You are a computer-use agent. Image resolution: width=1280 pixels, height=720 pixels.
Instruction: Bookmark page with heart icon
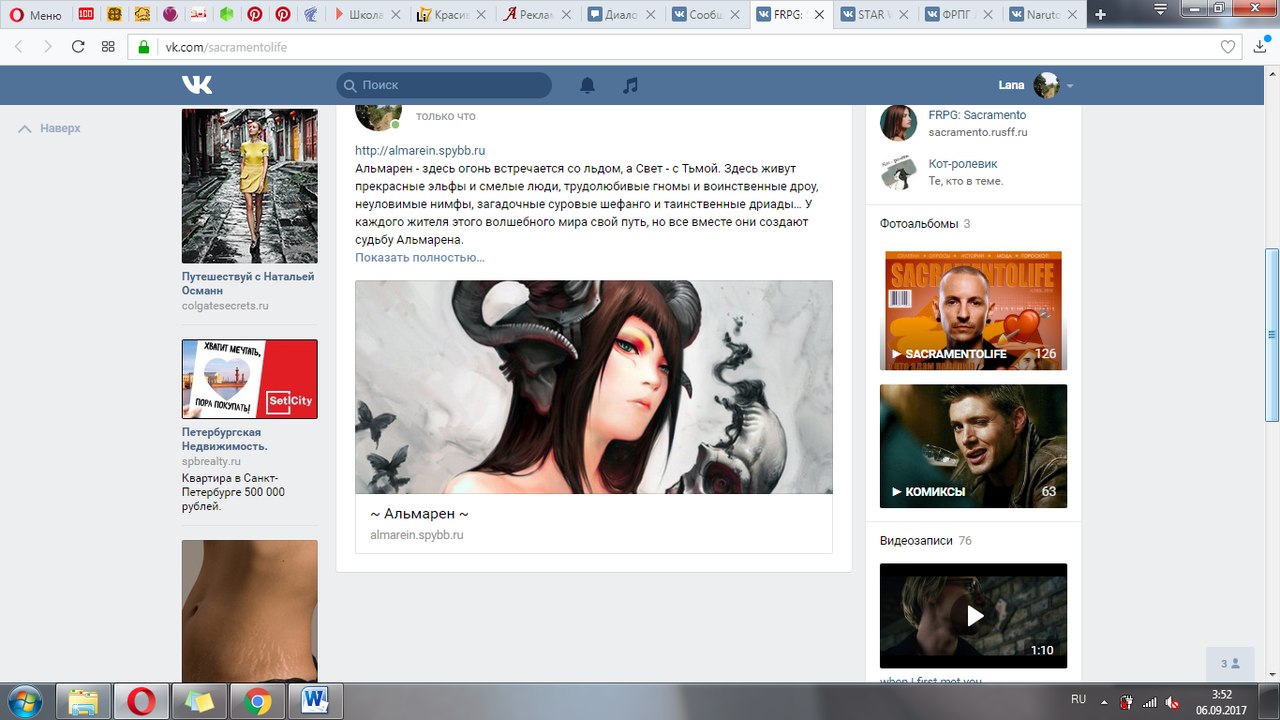(x=1228, y=47)
